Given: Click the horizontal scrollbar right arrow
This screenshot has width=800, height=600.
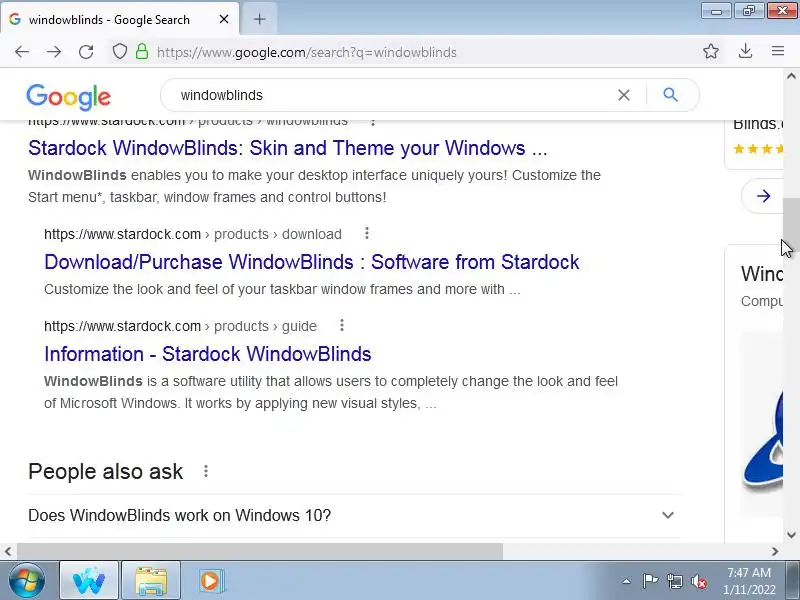Looking at the screenshot, I should click(775, 551).
